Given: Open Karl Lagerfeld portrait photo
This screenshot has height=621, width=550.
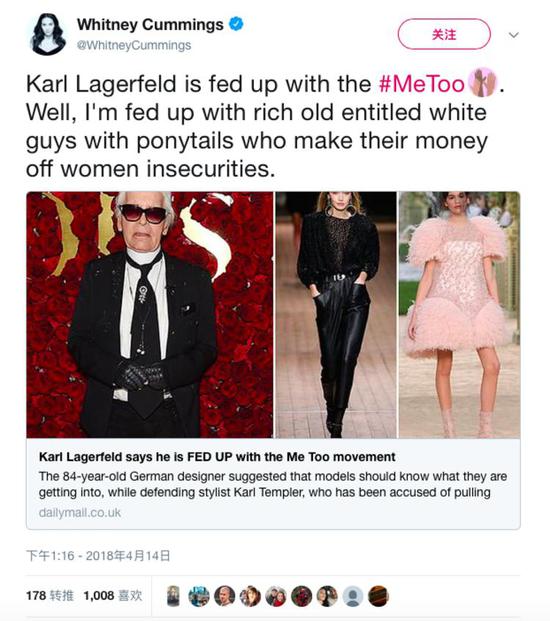Looking at the screenshot, I should pyautogui.click(x=150, y=315).
